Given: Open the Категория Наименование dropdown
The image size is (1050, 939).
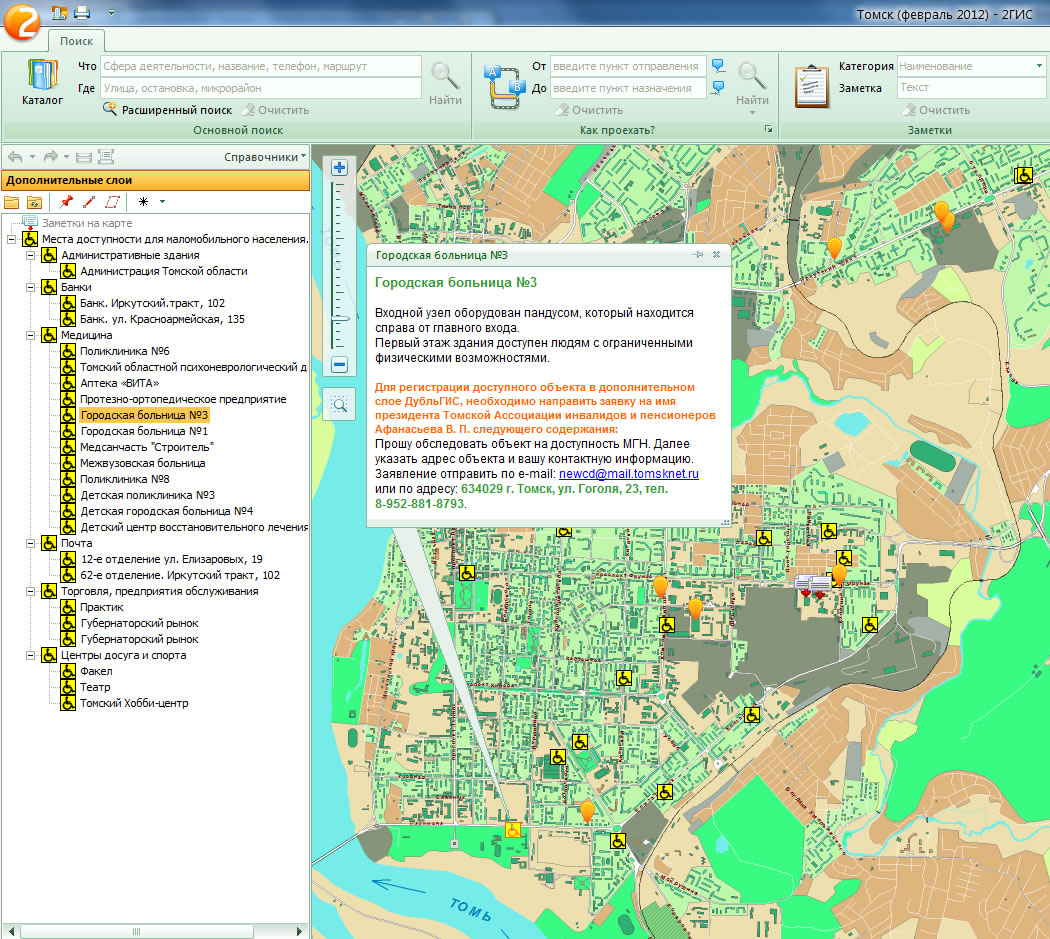Looking at the screenshot, I should [1039, 66].
